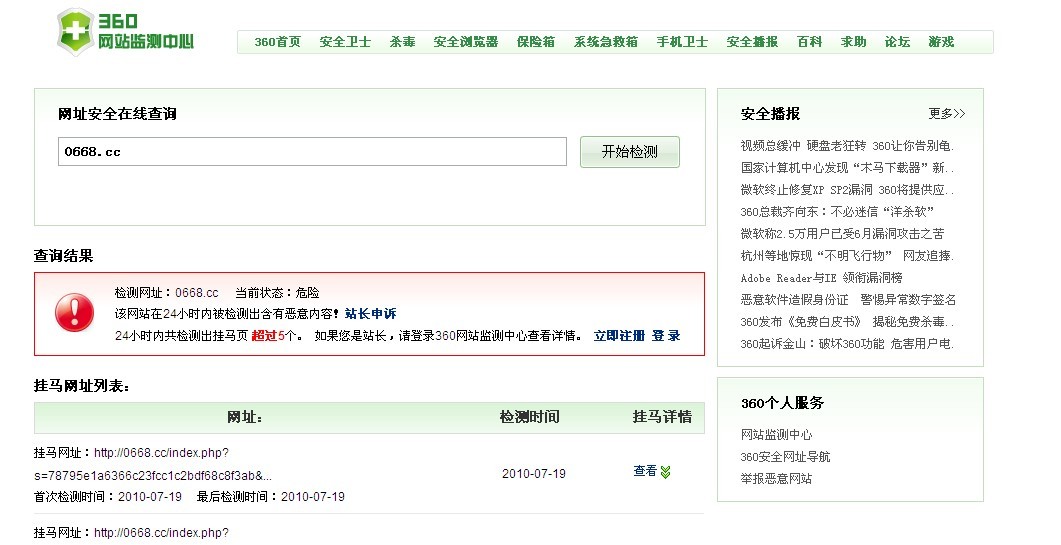The width and height of the screenshot is (1061, 545).
Task: Open 网站监测中心 under 360个人服务
Action: coord(776,435)
